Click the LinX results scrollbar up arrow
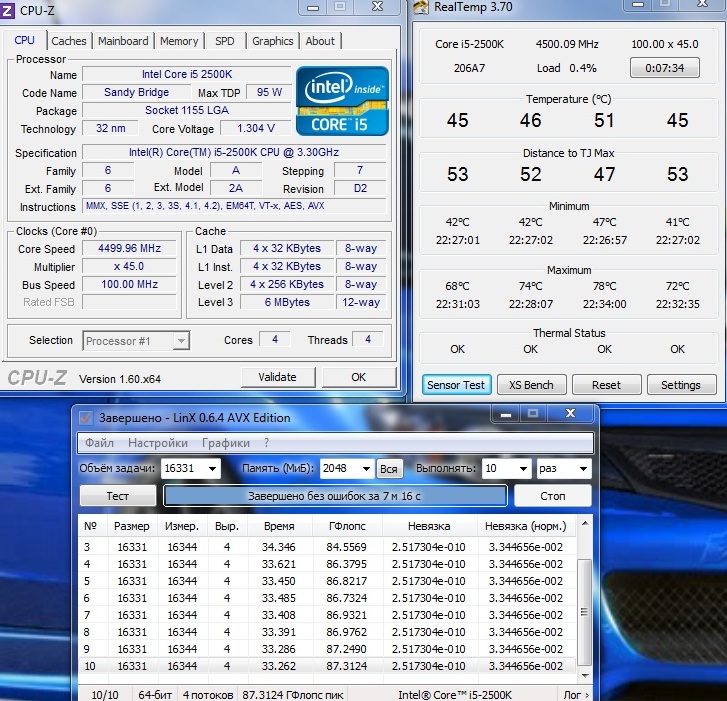727x701 pixels. [x=585, y=523]
